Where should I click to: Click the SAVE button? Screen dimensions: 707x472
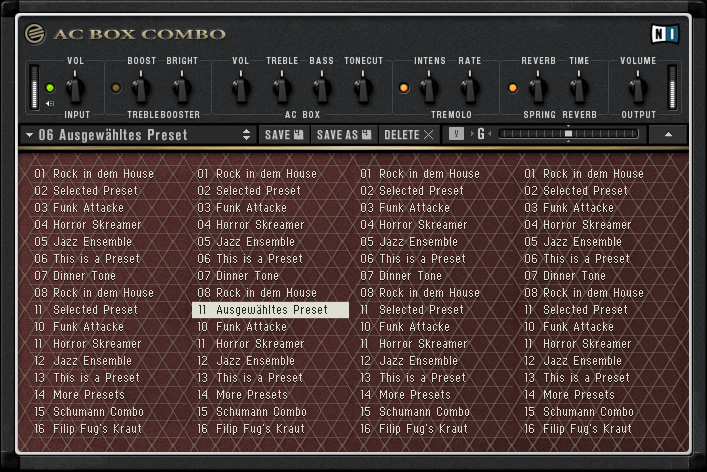tap(284, 135)
